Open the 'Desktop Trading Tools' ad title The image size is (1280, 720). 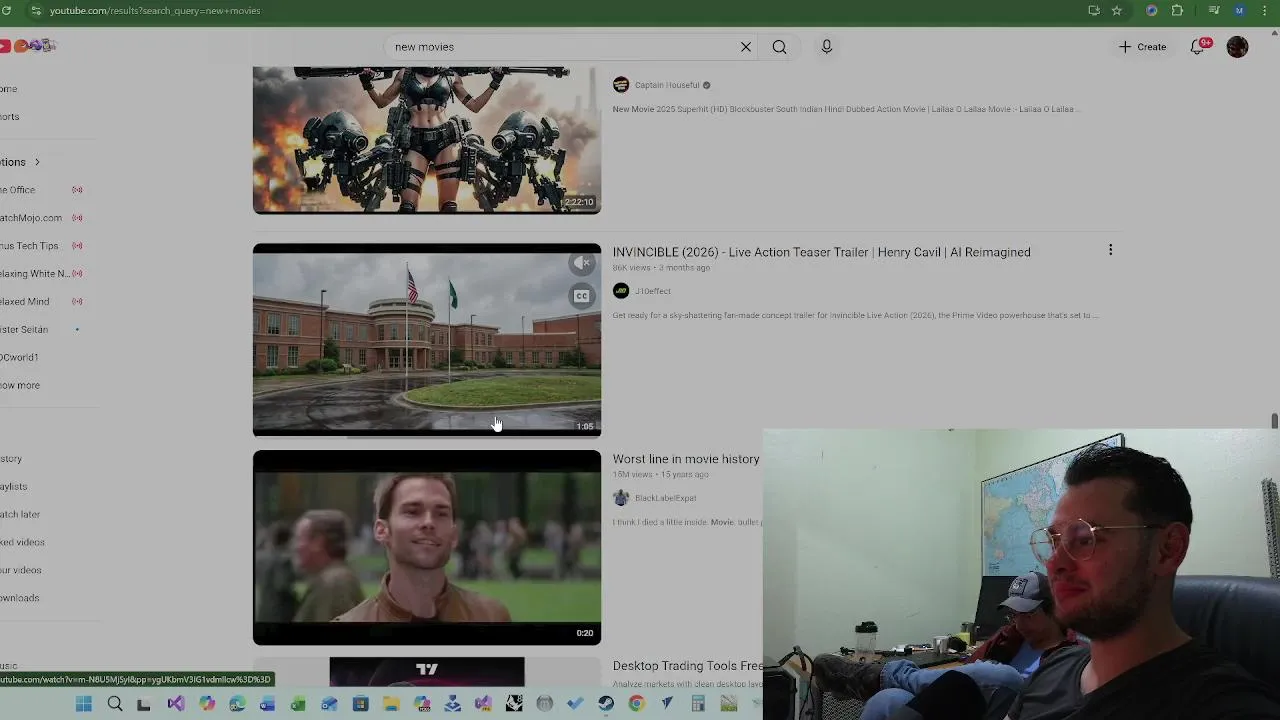point(688,666)
